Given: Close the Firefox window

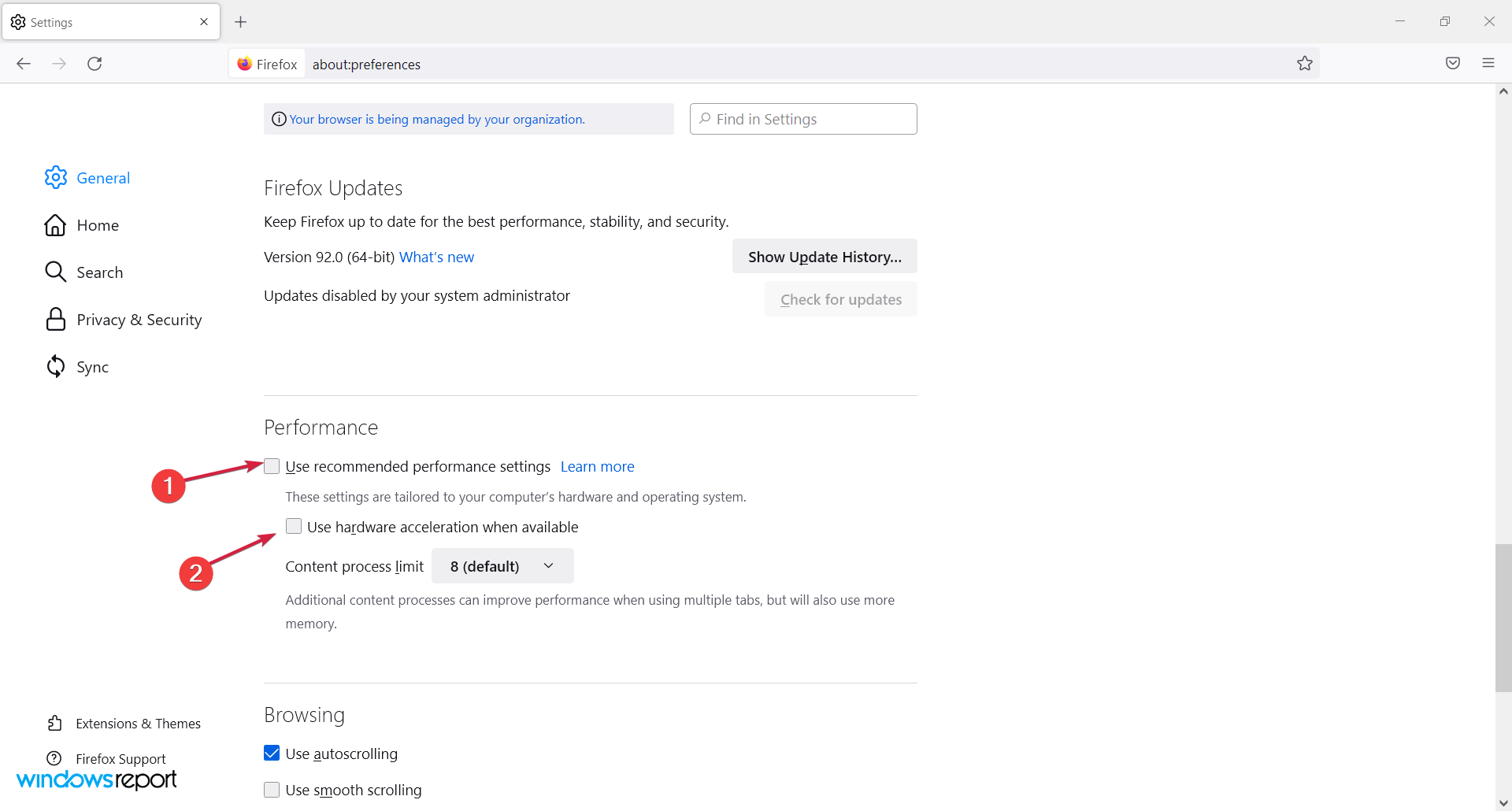Looking at the screenshot, I should pyautogui.click(x=1489, y=21).
